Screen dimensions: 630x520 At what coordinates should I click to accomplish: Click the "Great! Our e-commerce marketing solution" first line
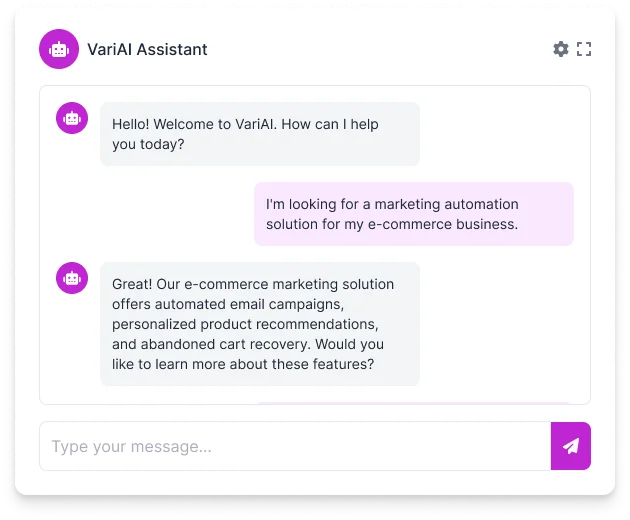point(253,284)
